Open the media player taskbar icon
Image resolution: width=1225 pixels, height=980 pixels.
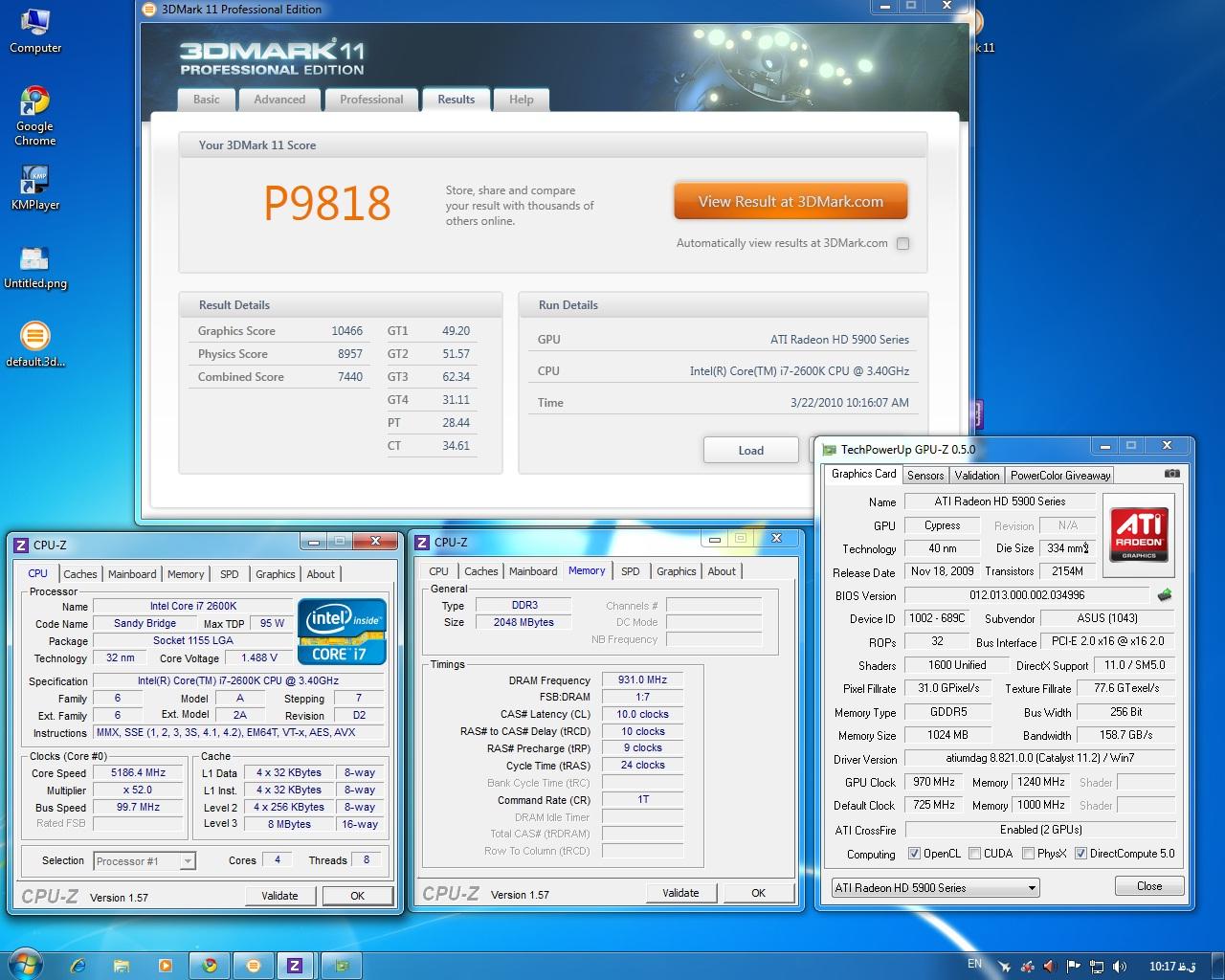(x=166, y=966)
